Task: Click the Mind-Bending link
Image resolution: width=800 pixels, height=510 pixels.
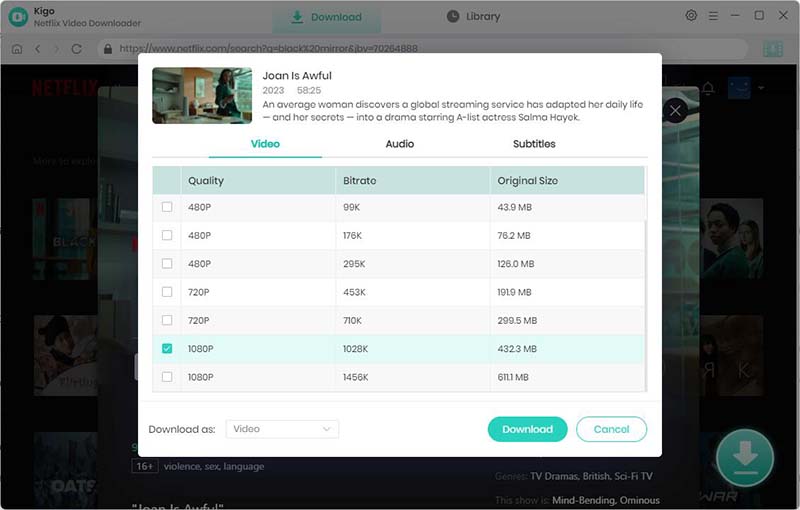Action: tap(583, 500)
